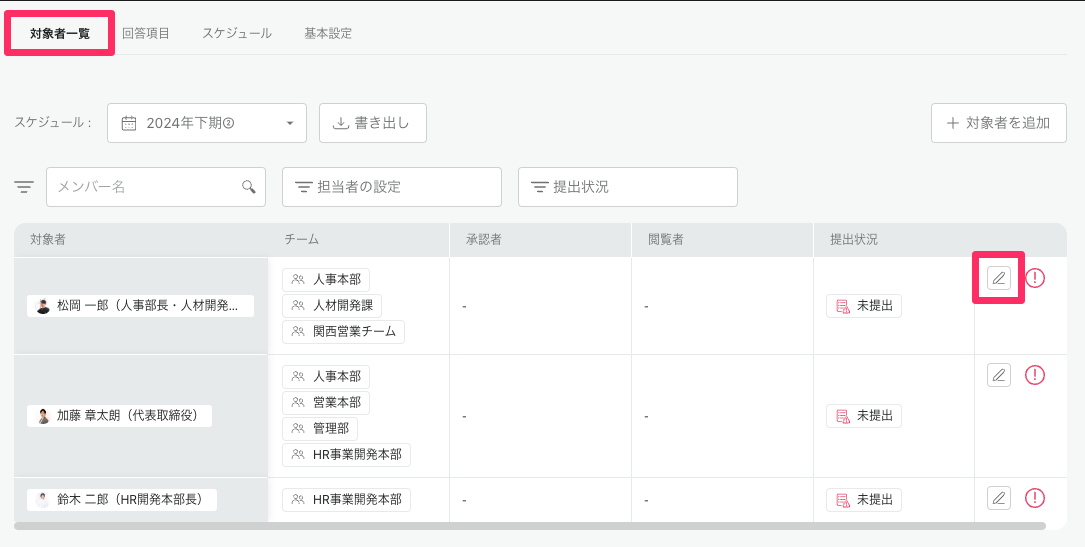Click red alert icon in 鈴木 二郎 row
The width and height of the screenshot is (1085, 547).
1035,497
